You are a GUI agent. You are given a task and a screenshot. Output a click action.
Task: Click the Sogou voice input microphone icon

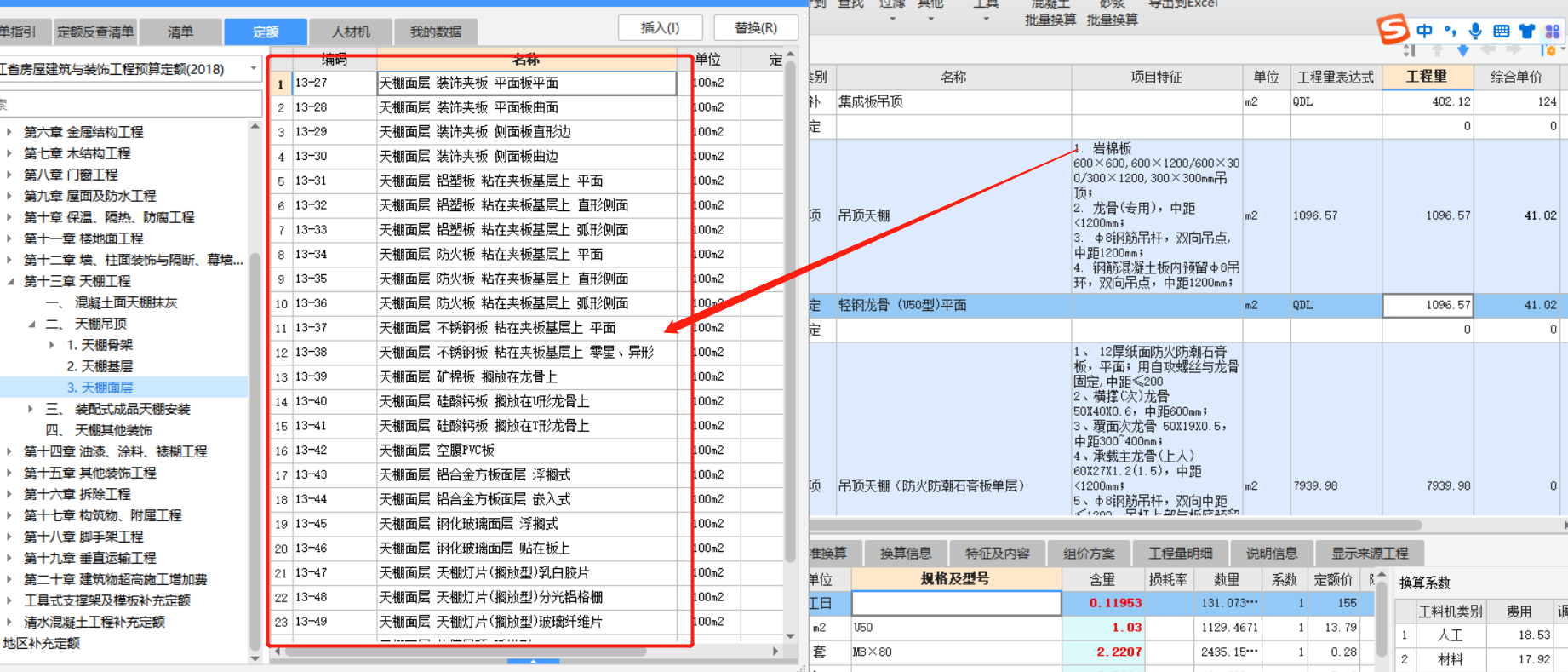(1475, 31)
